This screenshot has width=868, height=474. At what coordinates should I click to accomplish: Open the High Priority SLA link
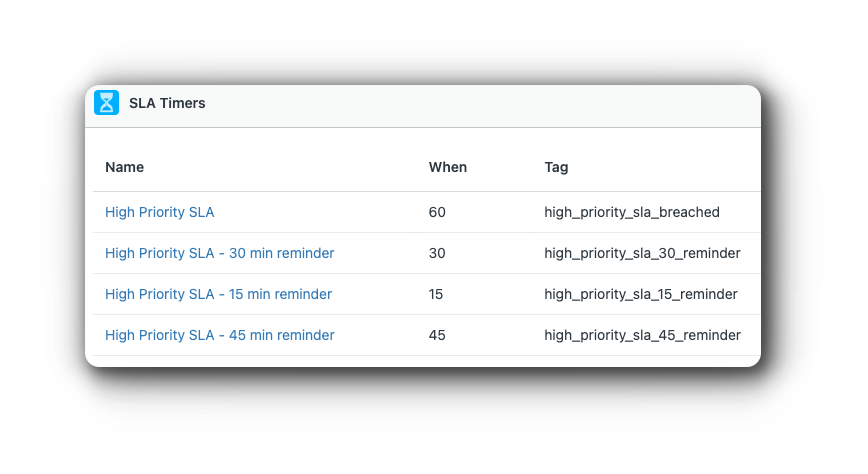click(x=159, y=212)
